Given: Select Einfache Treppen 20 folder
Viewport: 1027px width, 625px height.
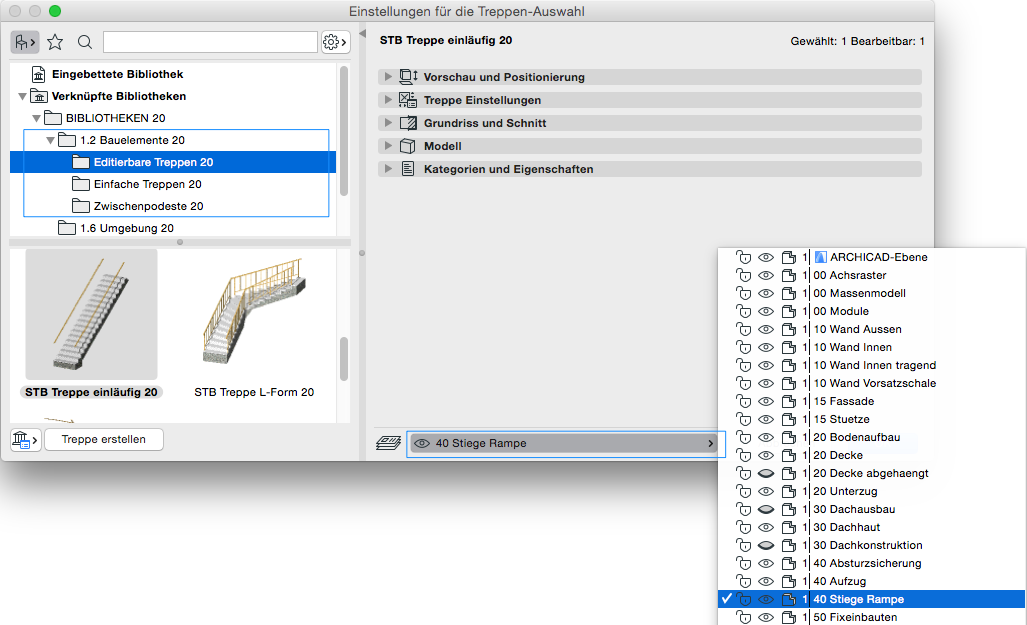Looking at the screenshot, I should (x=148, y=184).
